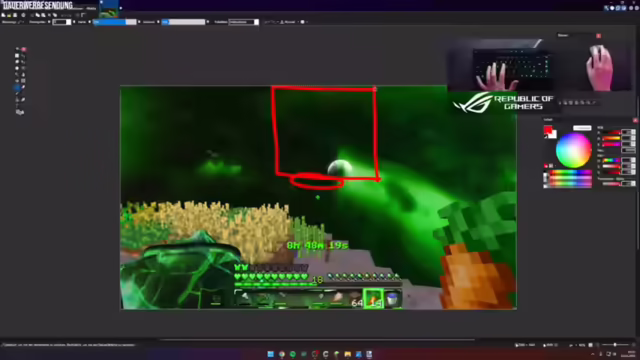
Task: Adjust the G channel slider
Action: pos(611,138)
